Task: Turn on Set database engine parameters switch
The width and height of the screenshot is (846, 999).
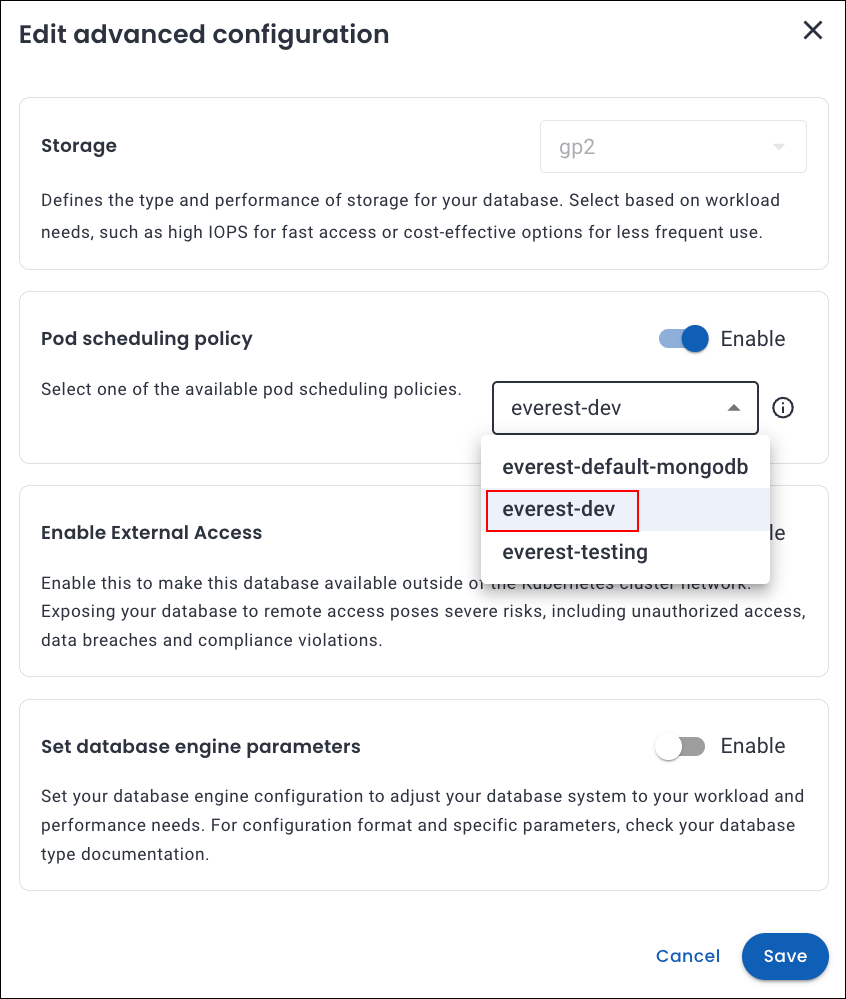Action: point(680,746)
